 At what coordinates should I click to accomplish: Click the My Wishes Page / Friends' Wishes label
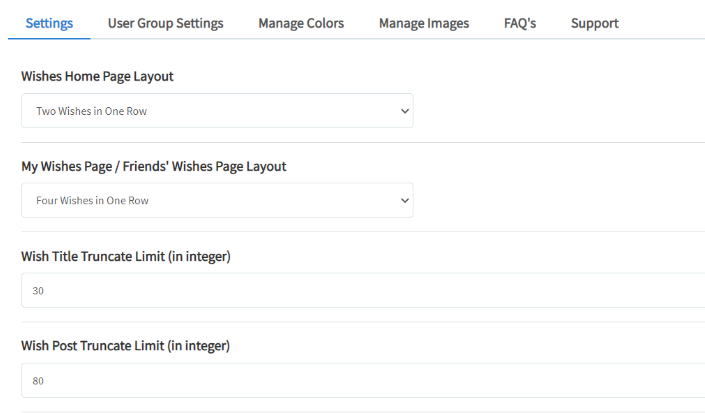point(154,166)
